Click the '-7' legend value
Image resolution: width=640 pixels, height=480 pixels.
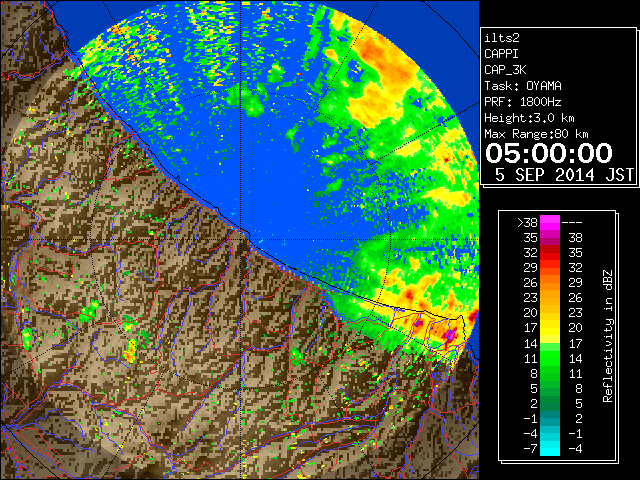[x=530, y=448]
